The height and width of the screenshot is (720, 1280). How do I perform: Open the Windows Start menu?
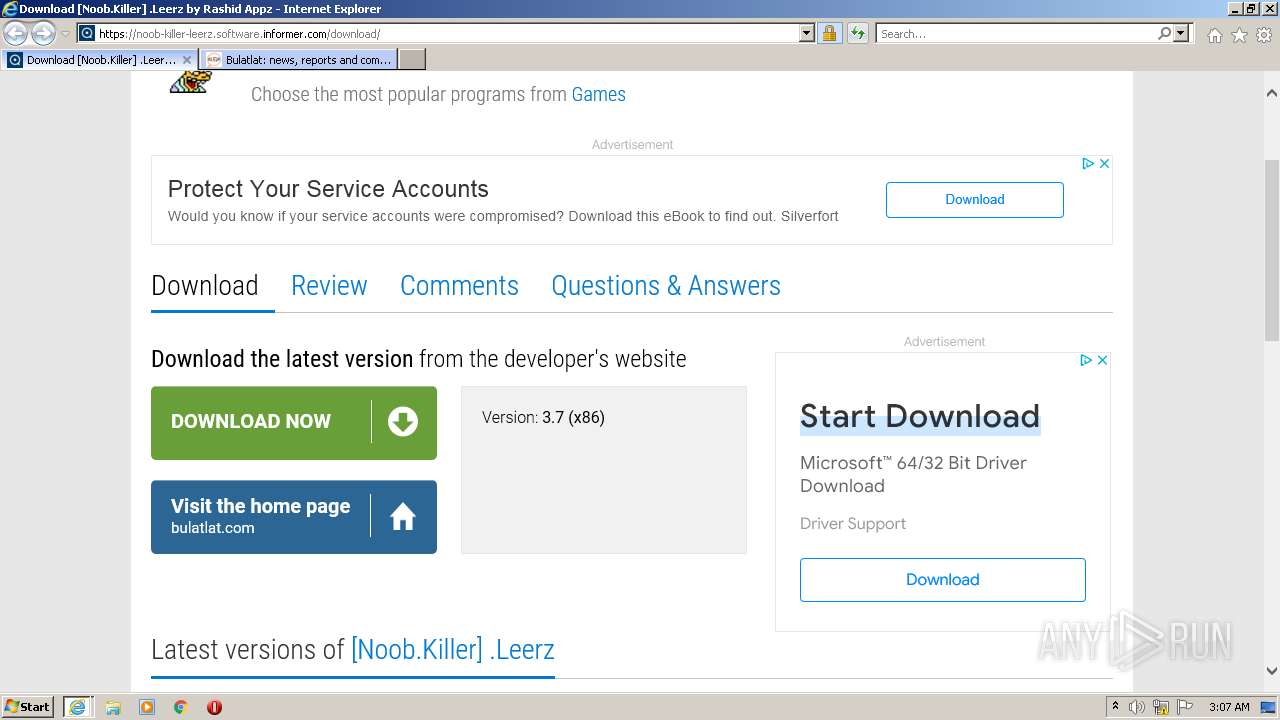point(28,707)
